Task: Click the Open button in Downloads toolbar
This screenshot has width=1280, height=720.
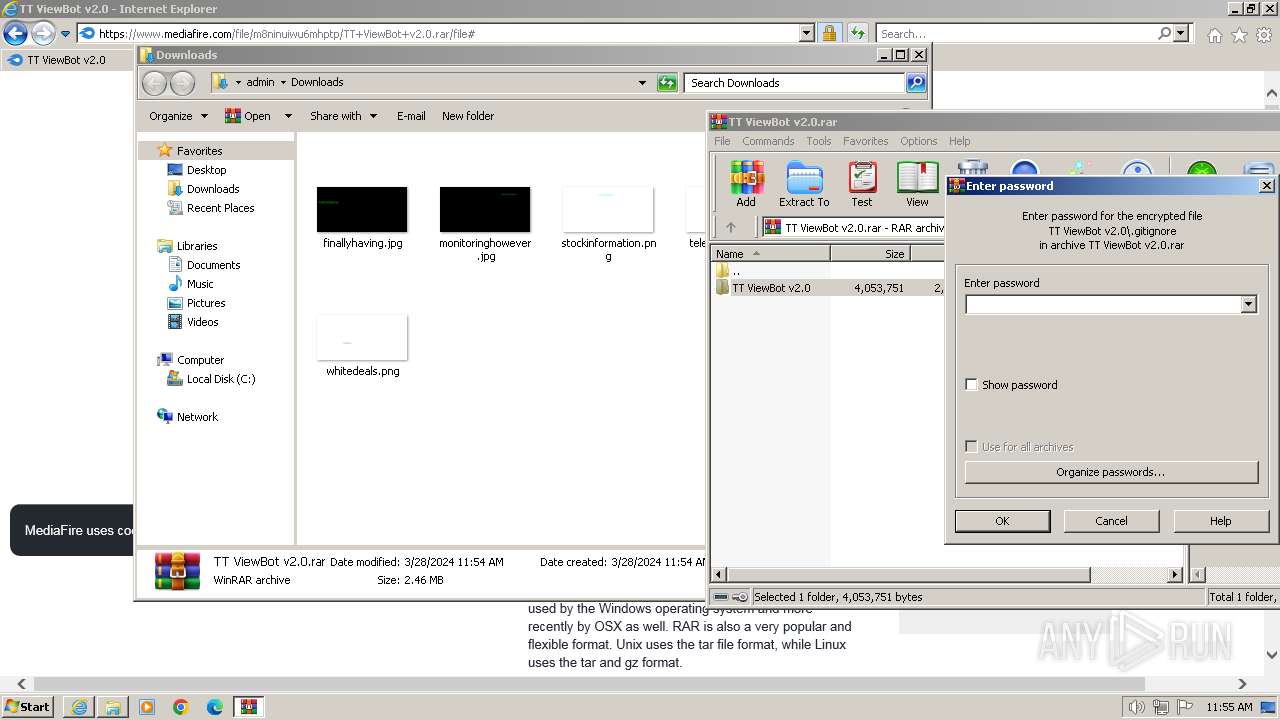Action: tap(247, 116)
